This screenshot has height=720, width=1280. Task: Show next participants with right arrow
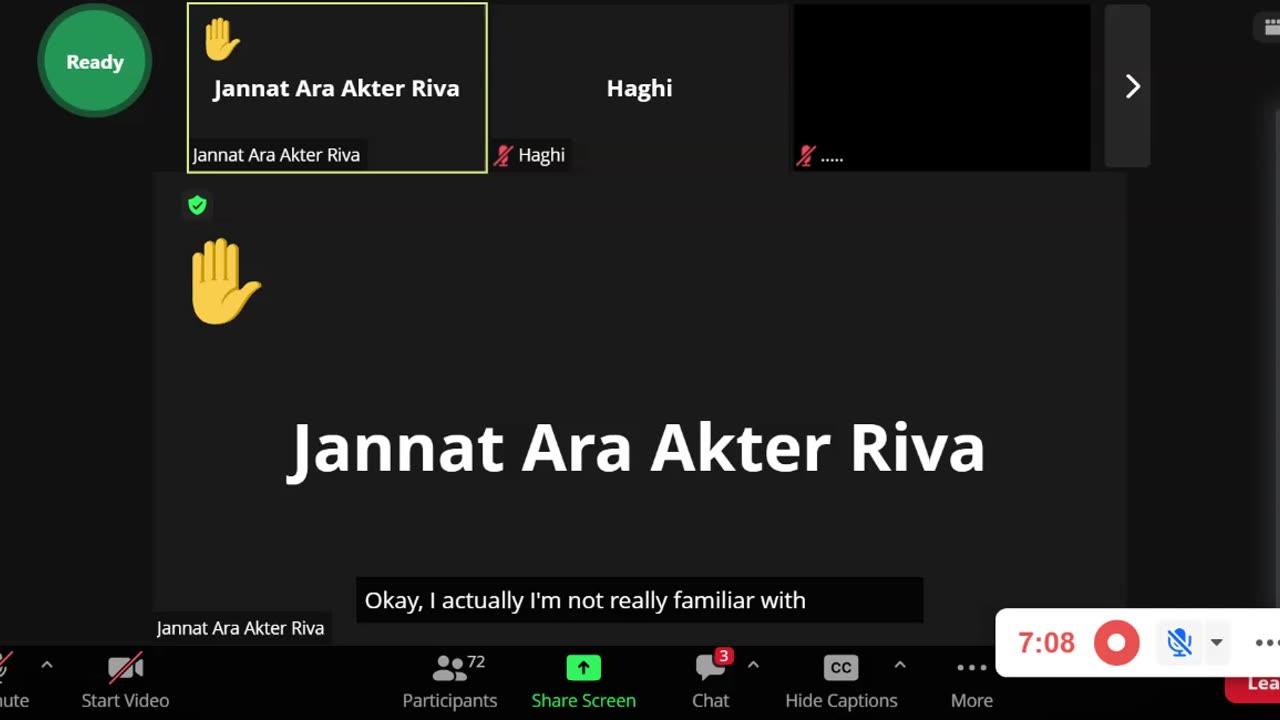(x=1132, y=87)
